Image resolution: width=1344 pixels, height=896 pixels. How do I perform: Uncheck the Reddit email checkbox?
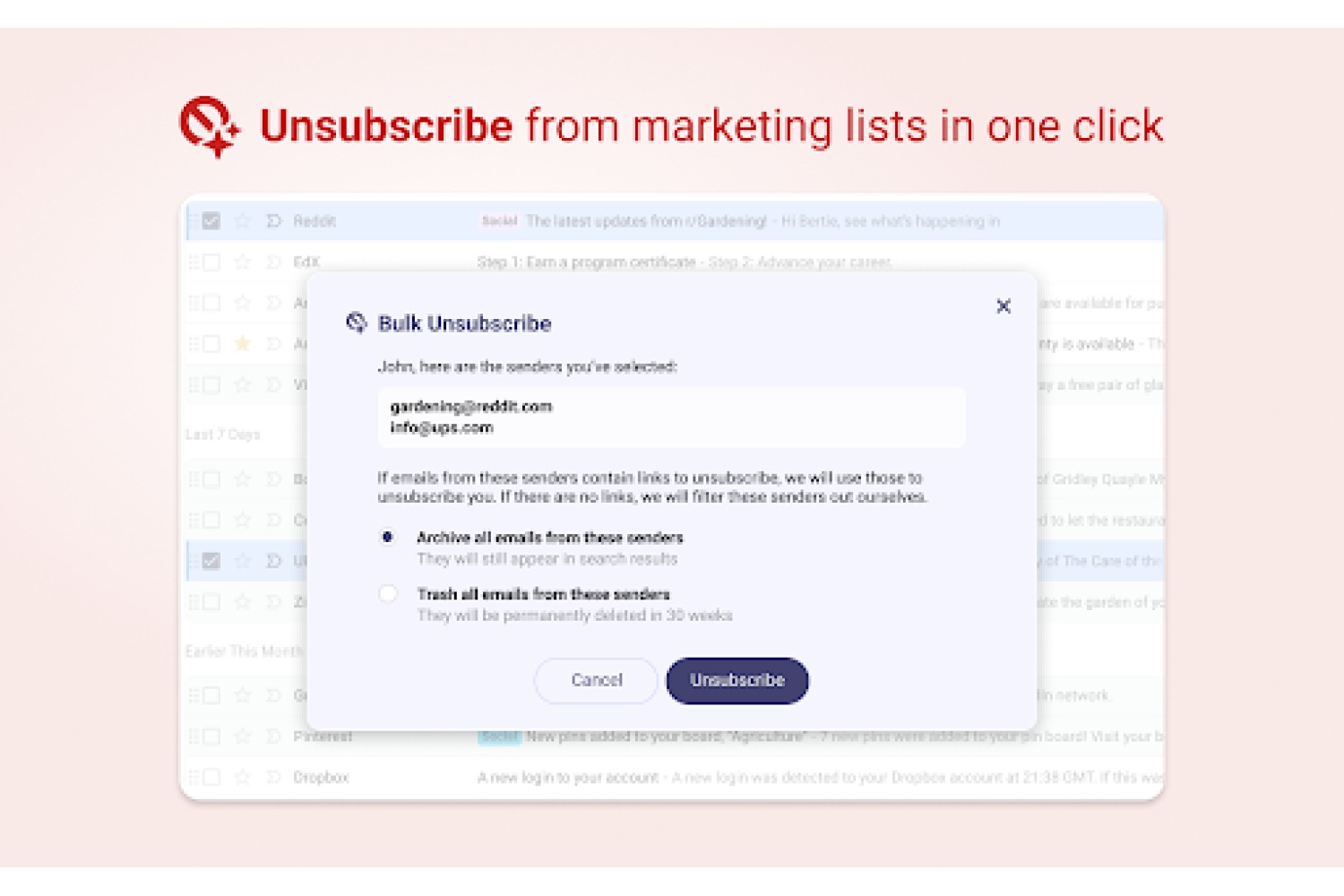coord(211,221)
